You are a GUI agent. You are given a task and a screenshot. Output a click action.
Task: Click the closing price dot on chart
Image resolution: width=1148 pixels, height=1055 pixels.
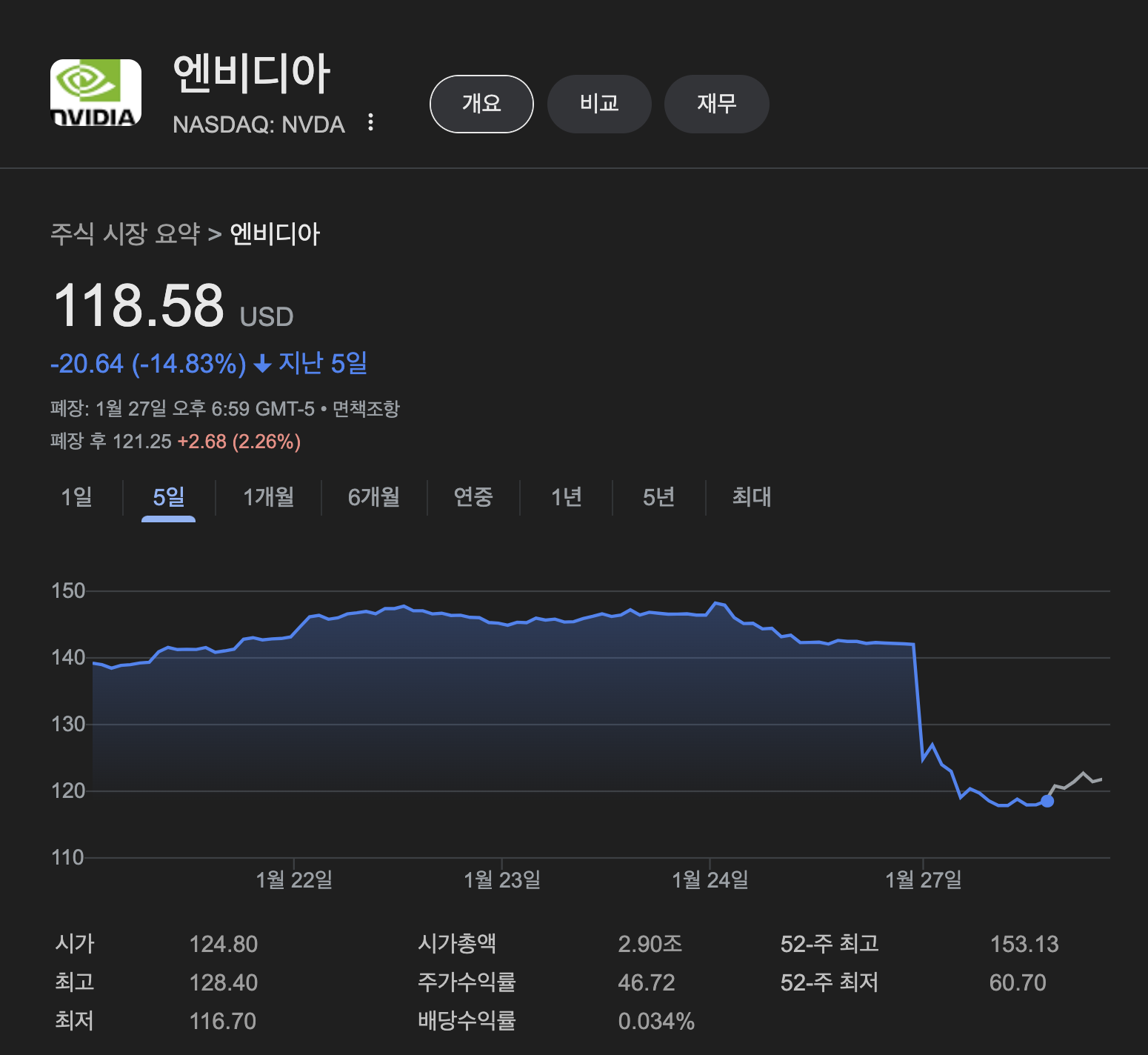click(x=1047, y=801)
